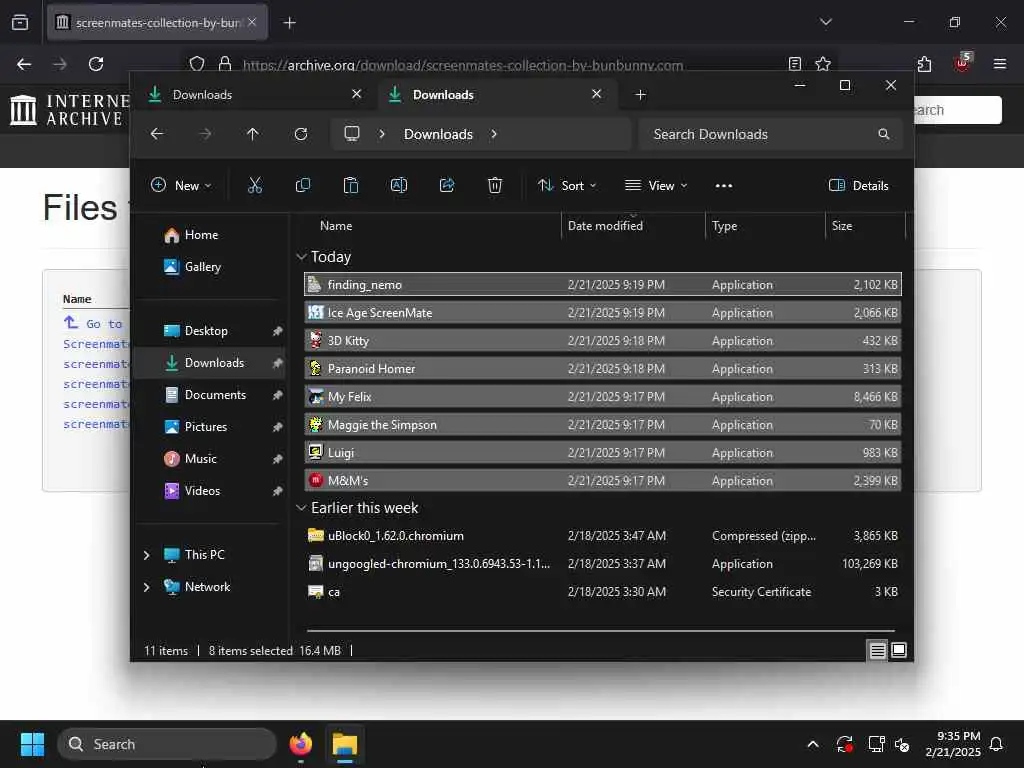Close the active Downloads tab
Screen dimensions: 1024x768
tap(596, 94)
